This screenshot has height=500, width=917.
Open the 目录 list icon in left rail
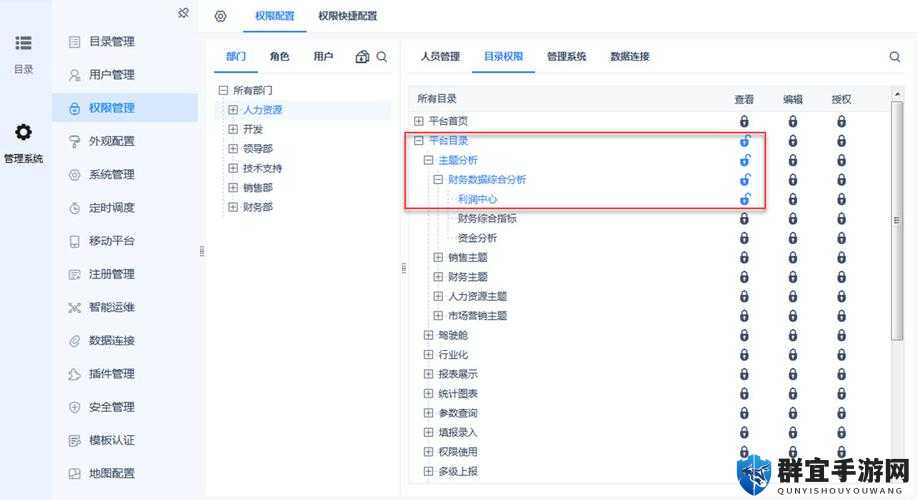tap(23, 43)
